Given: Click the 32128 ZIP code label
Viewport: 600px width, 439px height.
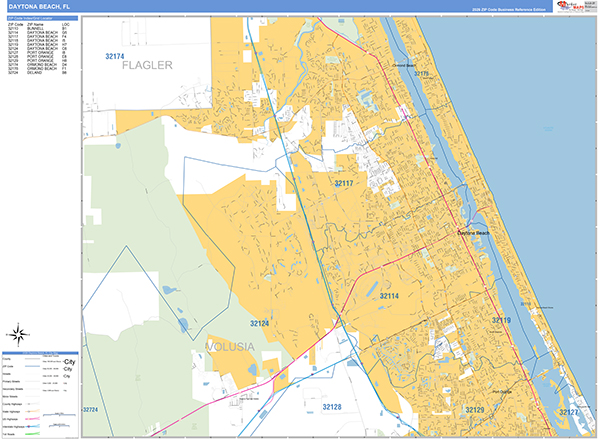Looking at the screenshot, I should 332,407.
